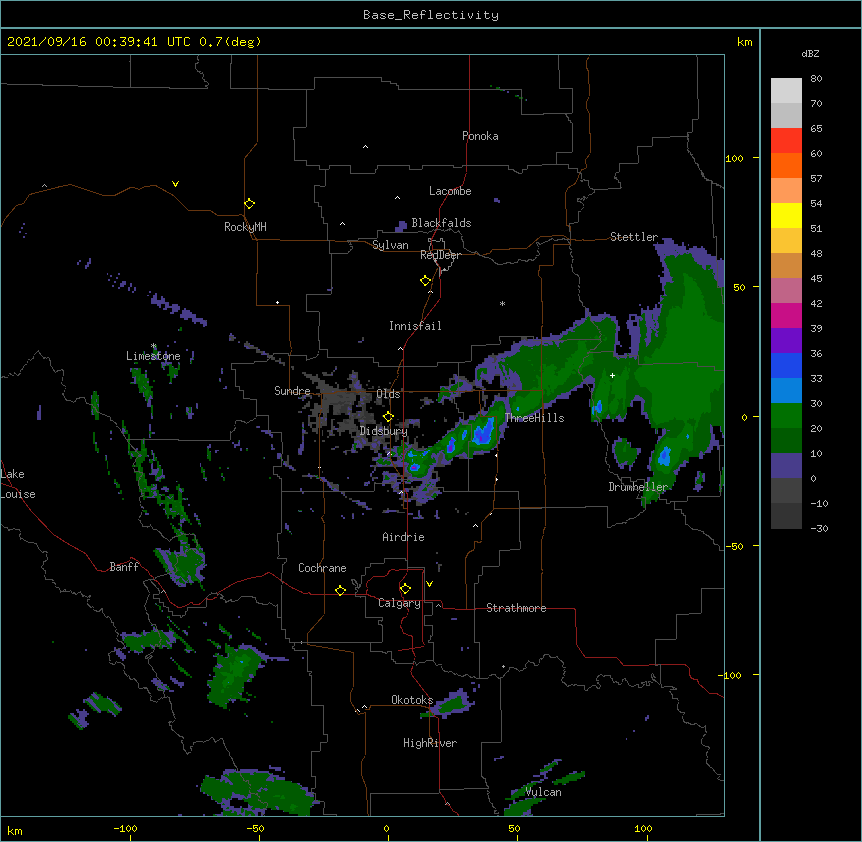
Task: Pick the orange 57-60 dBZ legend swatch
Action: 786,165
